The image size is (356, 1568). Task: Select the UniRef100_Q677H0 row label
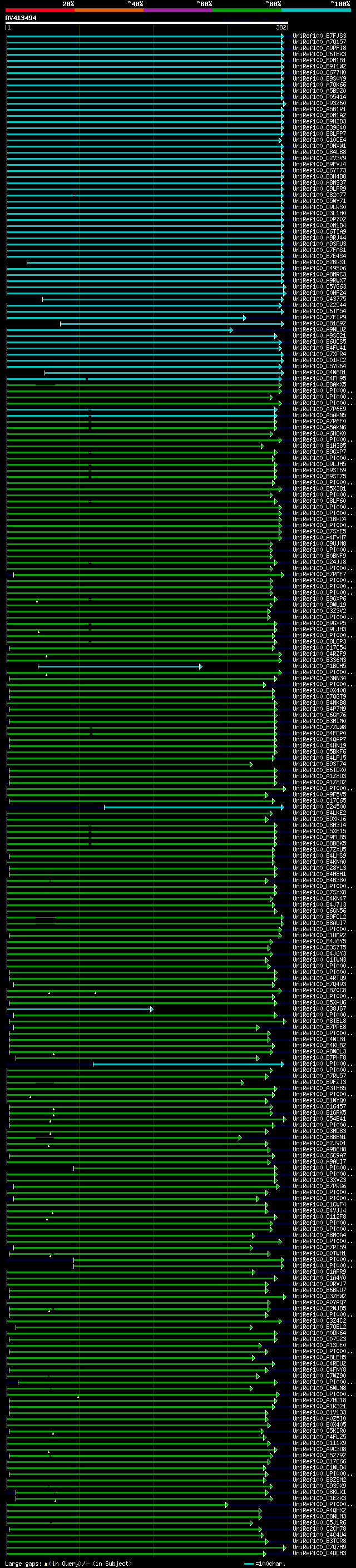click(x=319, y=72)
